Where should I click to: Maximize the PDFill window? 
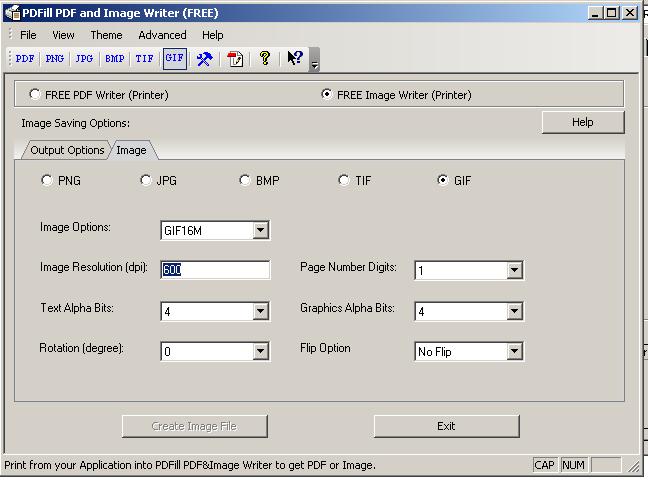[612, 13]
